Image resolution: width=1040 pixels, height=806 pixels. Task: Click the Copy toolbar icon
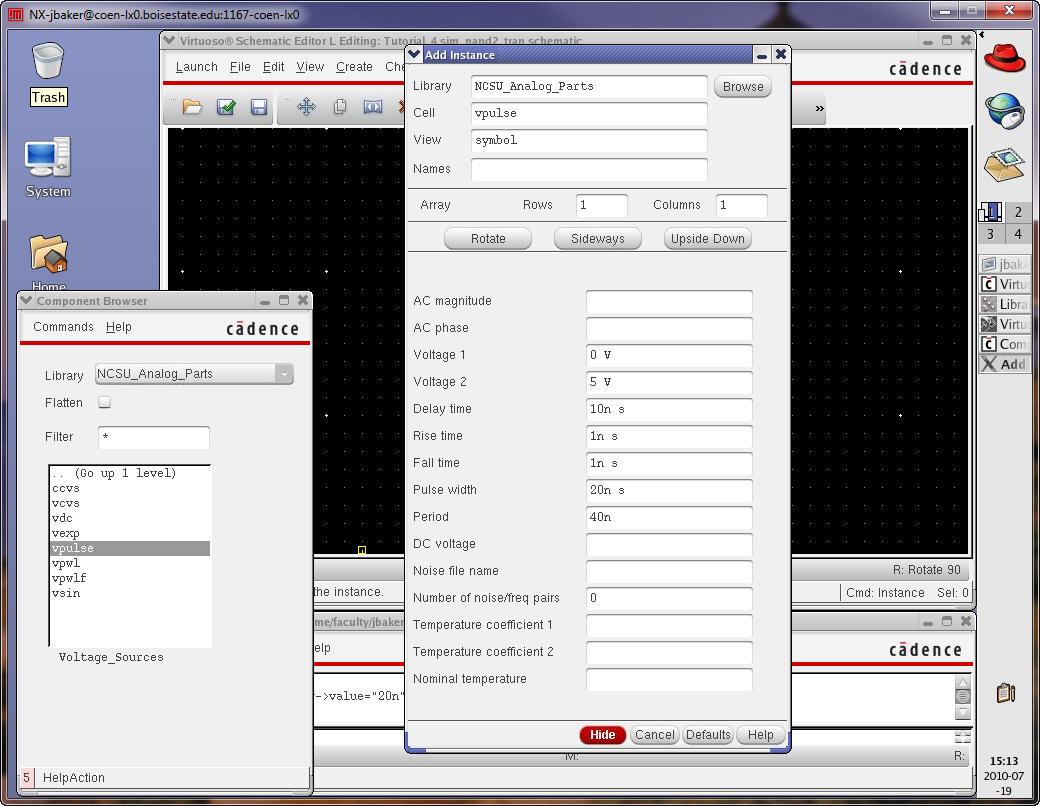coord(340,107)
